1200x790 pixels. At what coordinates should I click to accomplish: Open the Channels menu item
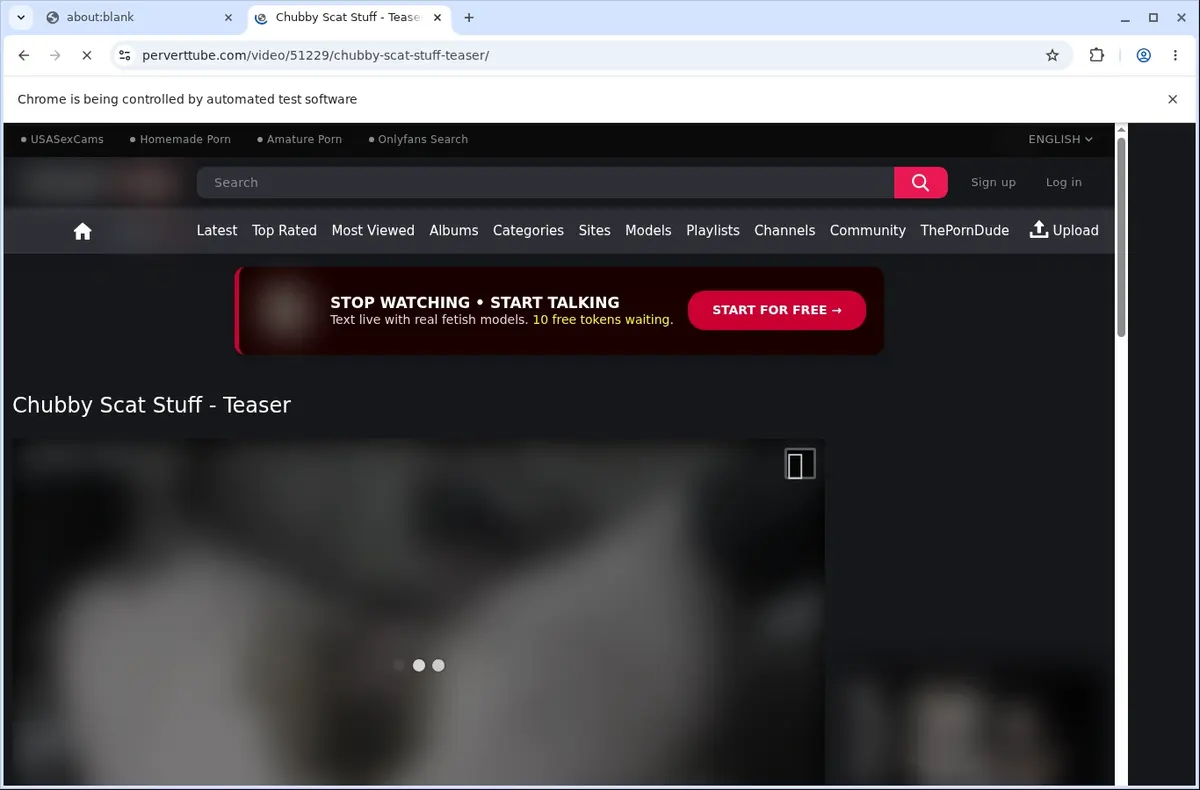click(785, 230)
